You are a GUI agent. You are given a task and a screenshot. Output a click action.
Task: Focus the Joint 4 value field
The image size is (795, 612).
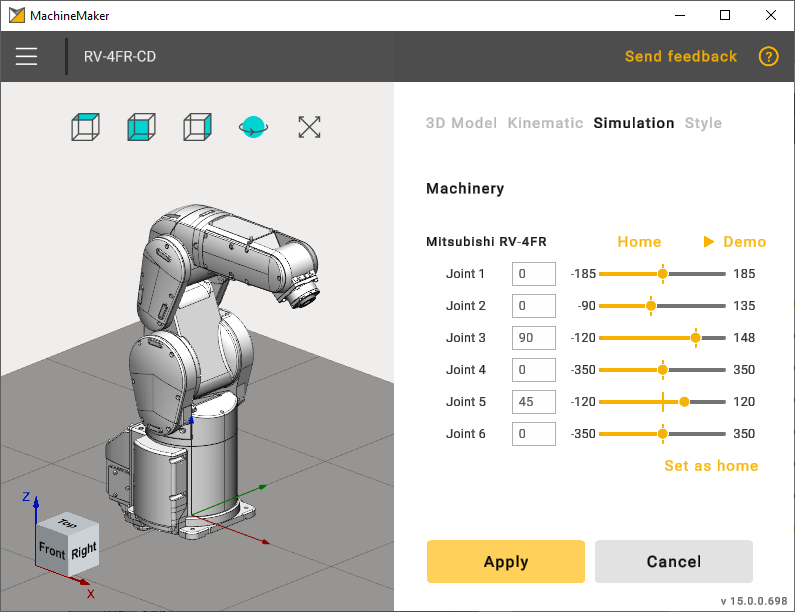tap(534, 370)
